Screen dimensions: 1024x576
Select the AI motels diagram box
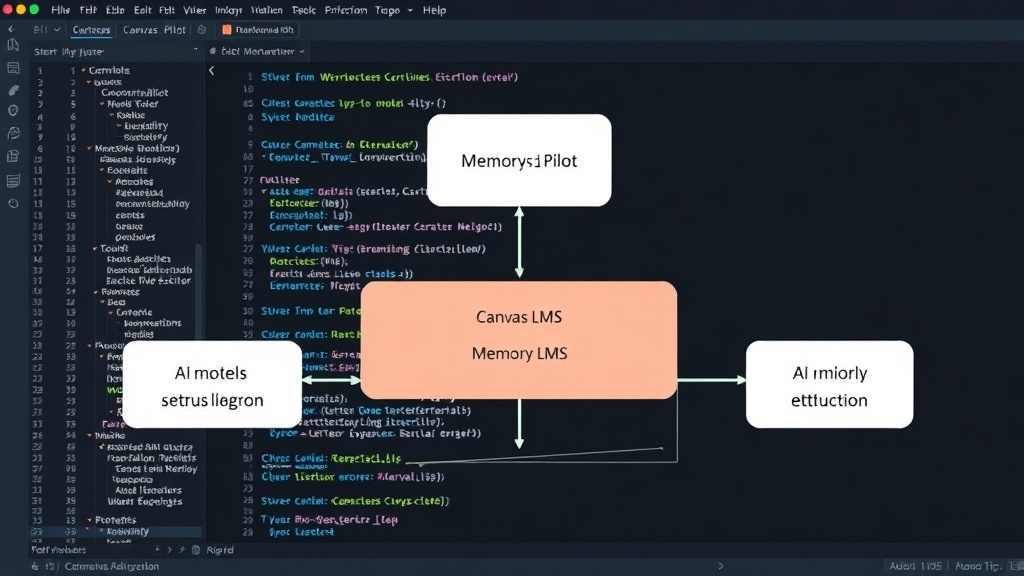[212, 384]
